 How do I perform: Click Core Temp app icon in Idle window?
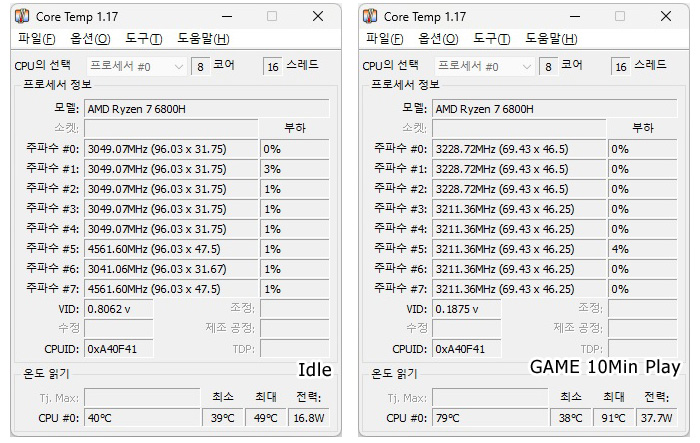[x=22, y=16]
